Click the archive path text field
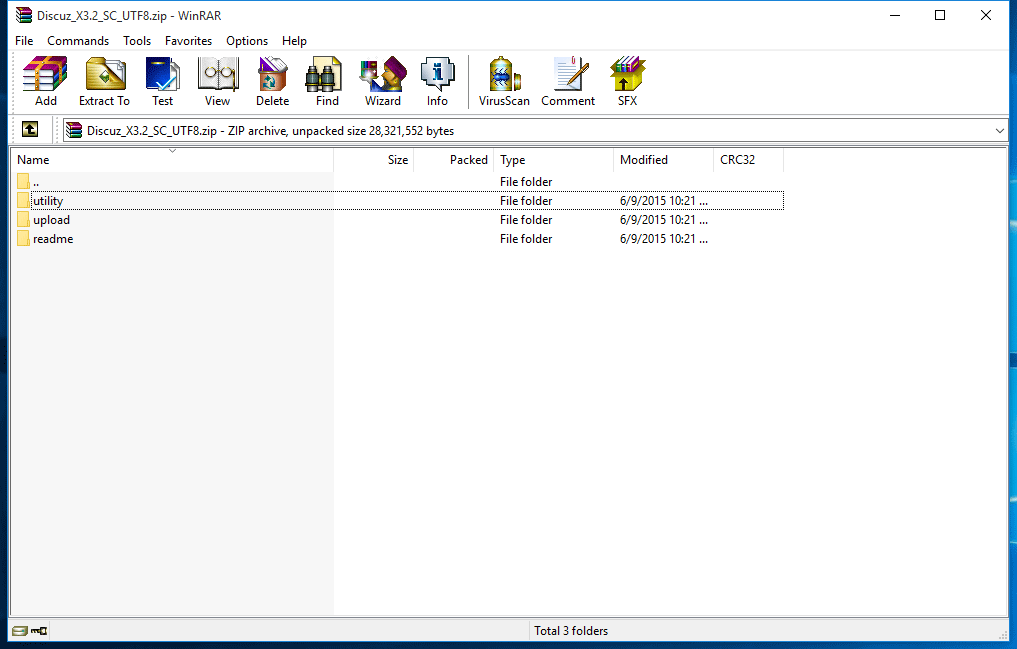This screenshot has width=1017, height=649. (536, 130)
